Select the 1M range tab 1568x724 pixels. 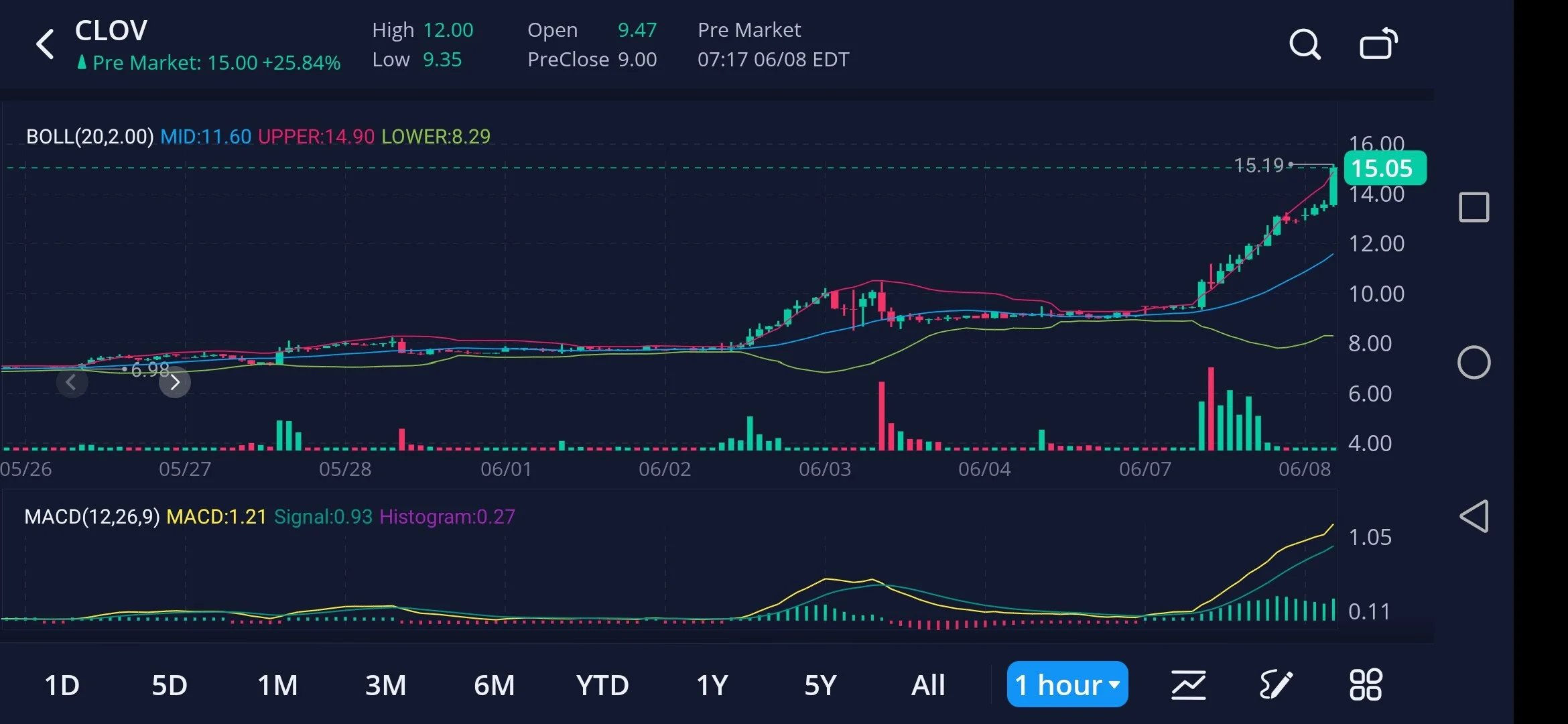click(x=277, y=685)
